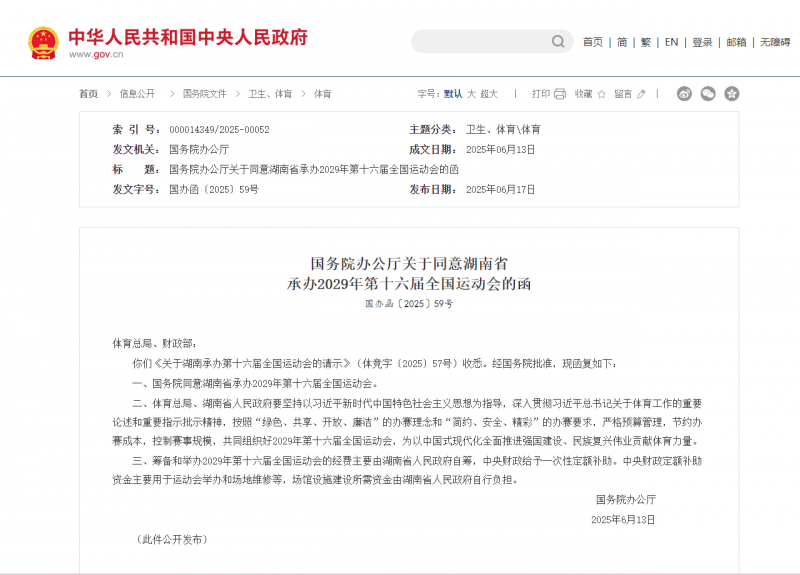Open 国务院文件 breadcrumb
This screenshot has width=800, height=575.
[x=205, y=94]
